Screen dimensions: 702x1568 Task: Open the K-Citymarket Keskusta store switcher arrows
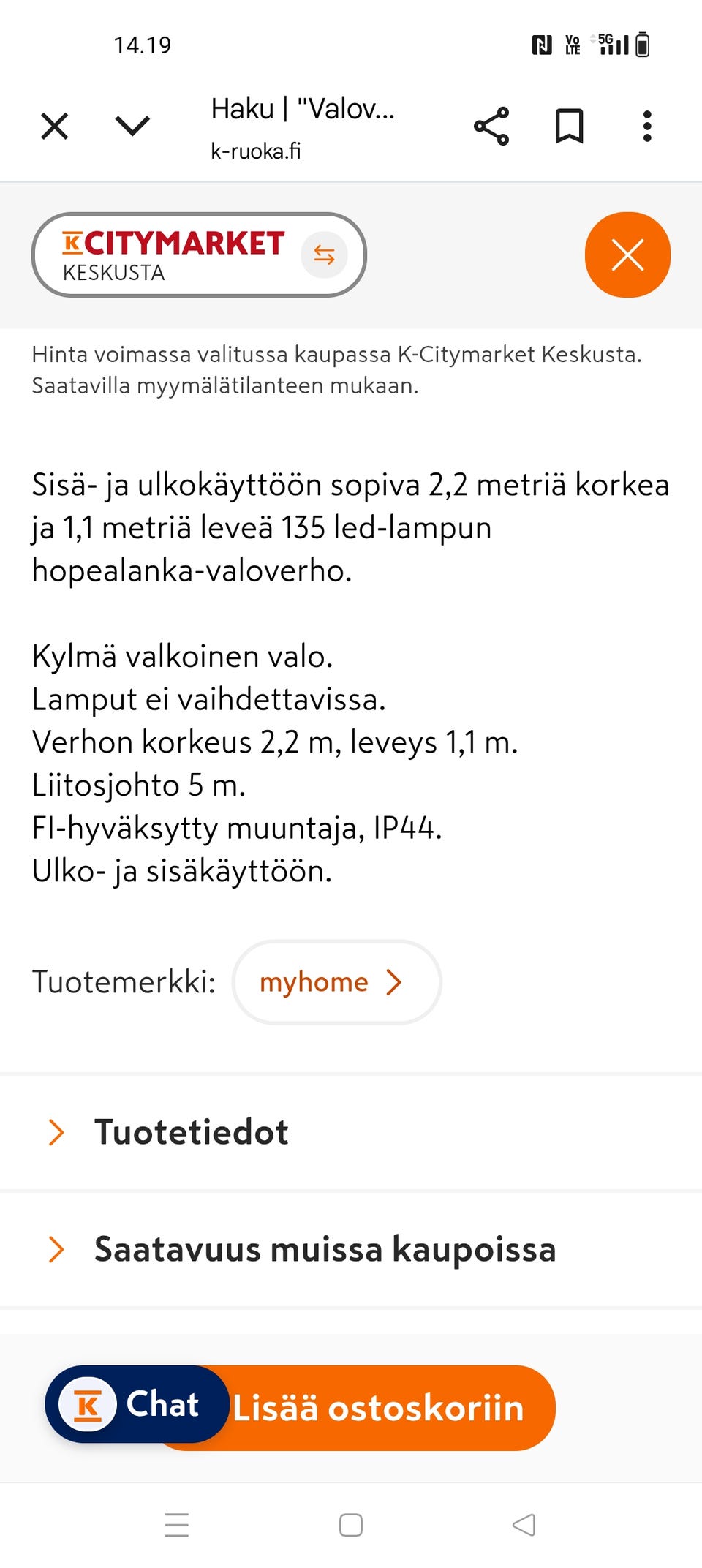coord(322,255)
